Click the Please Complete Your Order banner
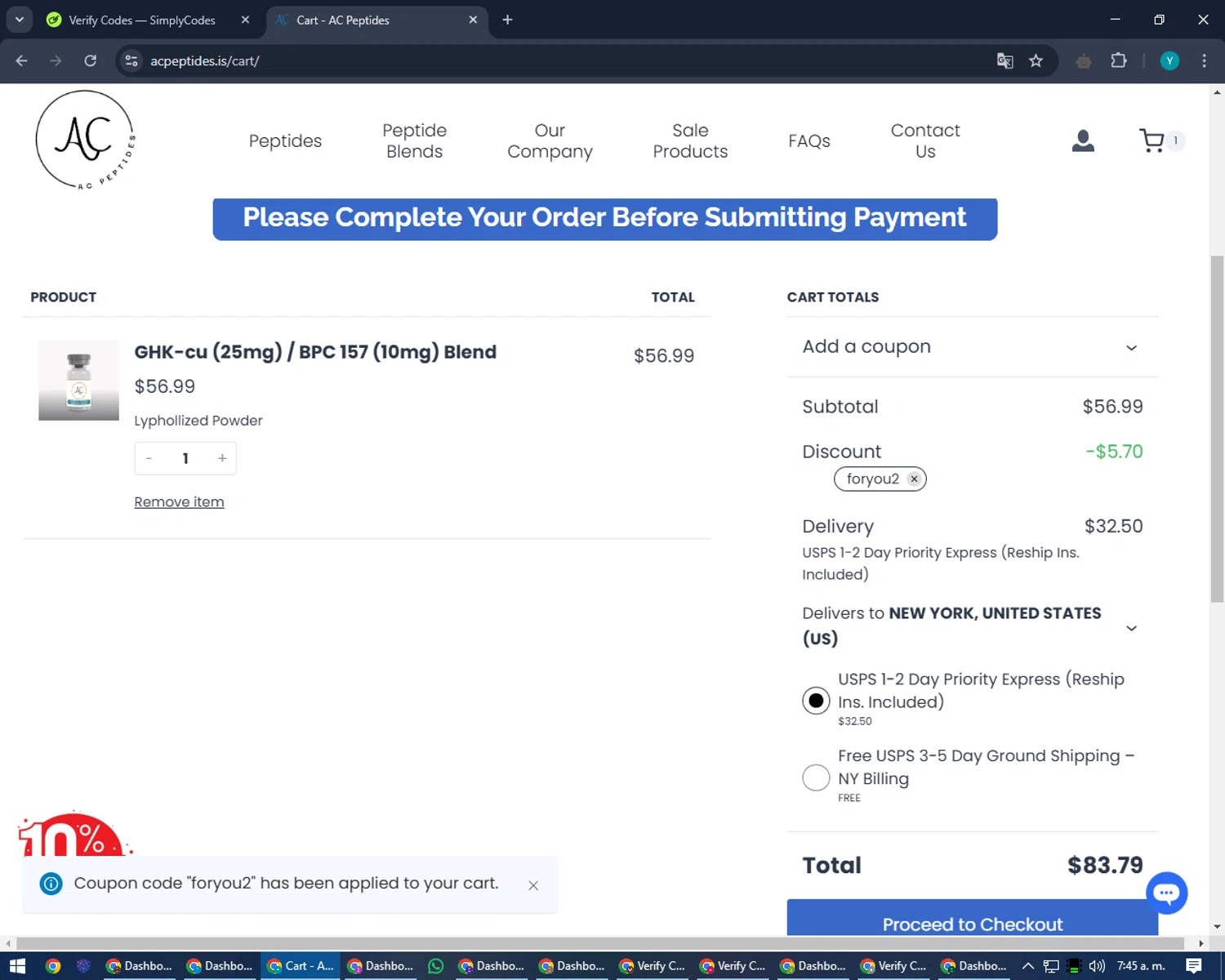Viewport: 1225px width, 980px height. pyautogui.click(x=604, y=219)
